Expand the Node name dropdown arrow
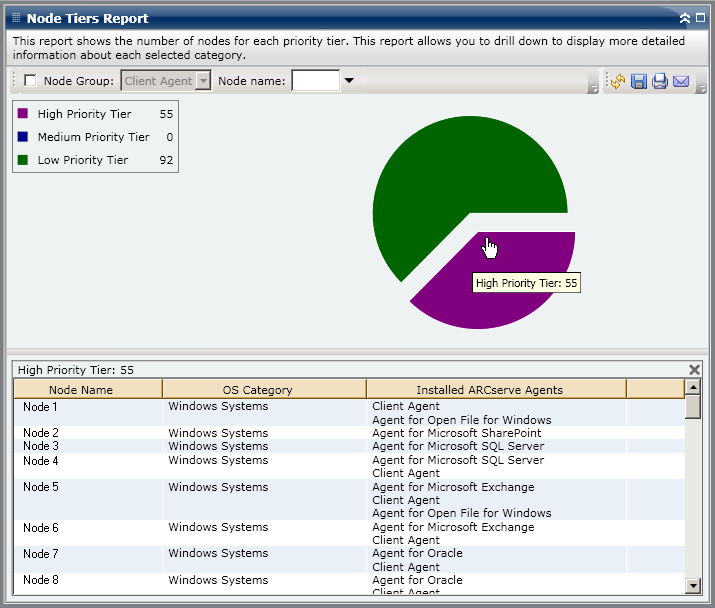Image resolution: width=715 pixels, height=608 pixels. [x=349, y=81]
